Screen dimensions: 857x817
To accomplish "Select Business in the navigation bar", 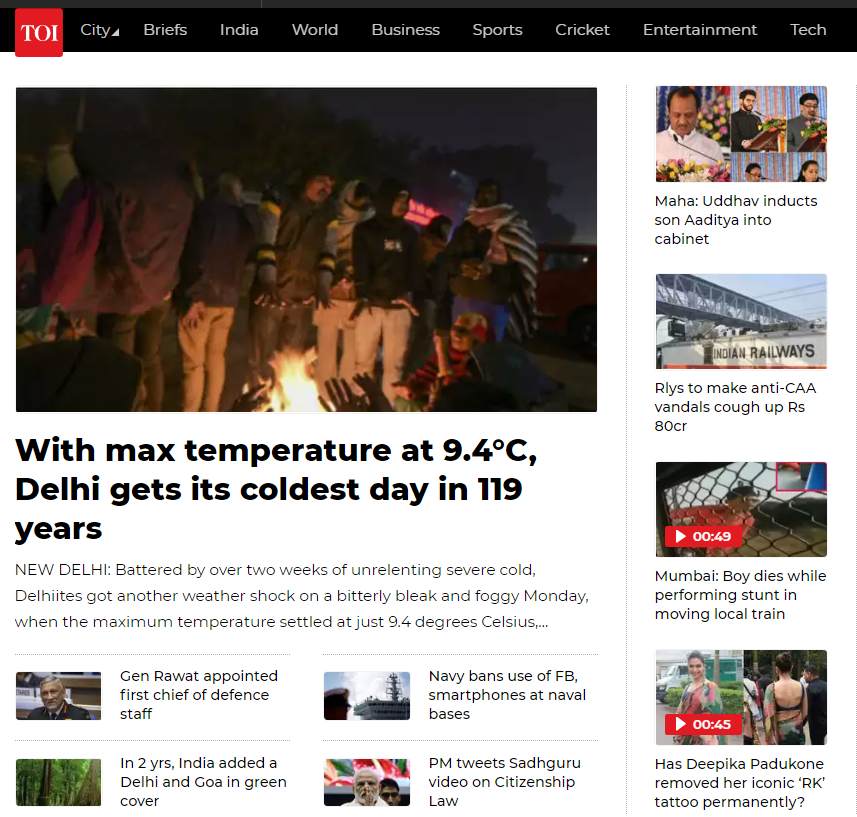I will coord(406,30).
